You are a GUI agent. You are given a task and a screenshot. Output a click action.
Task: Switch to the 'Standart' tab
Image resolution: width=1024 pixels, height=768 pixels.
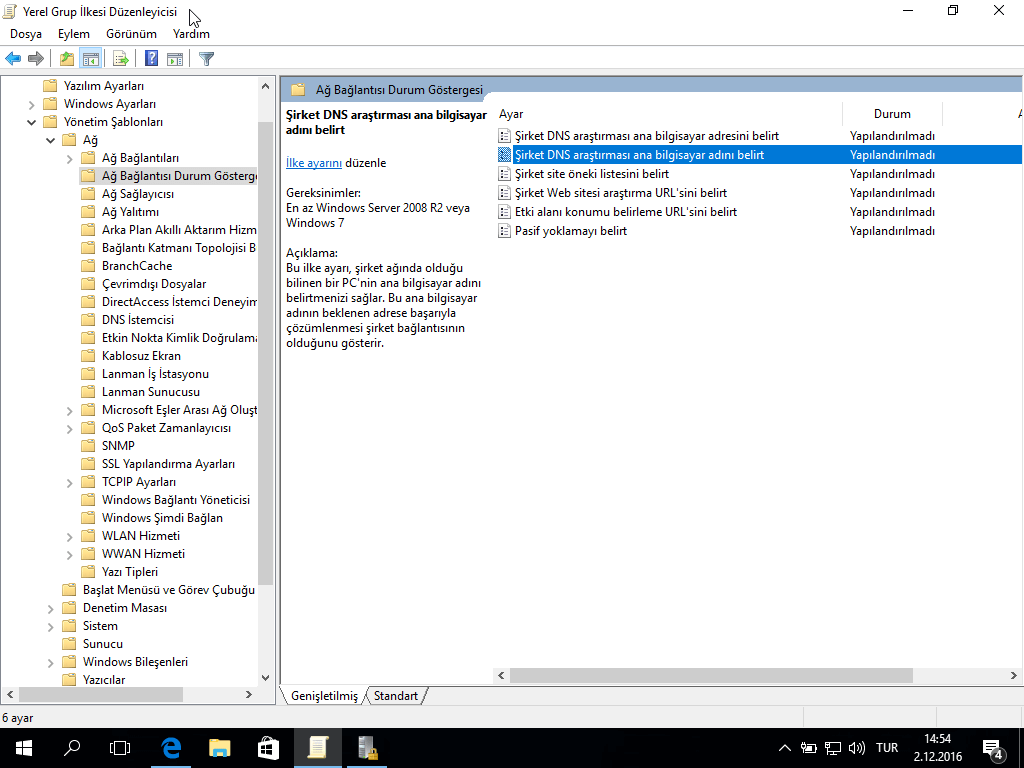click(396, 696)
